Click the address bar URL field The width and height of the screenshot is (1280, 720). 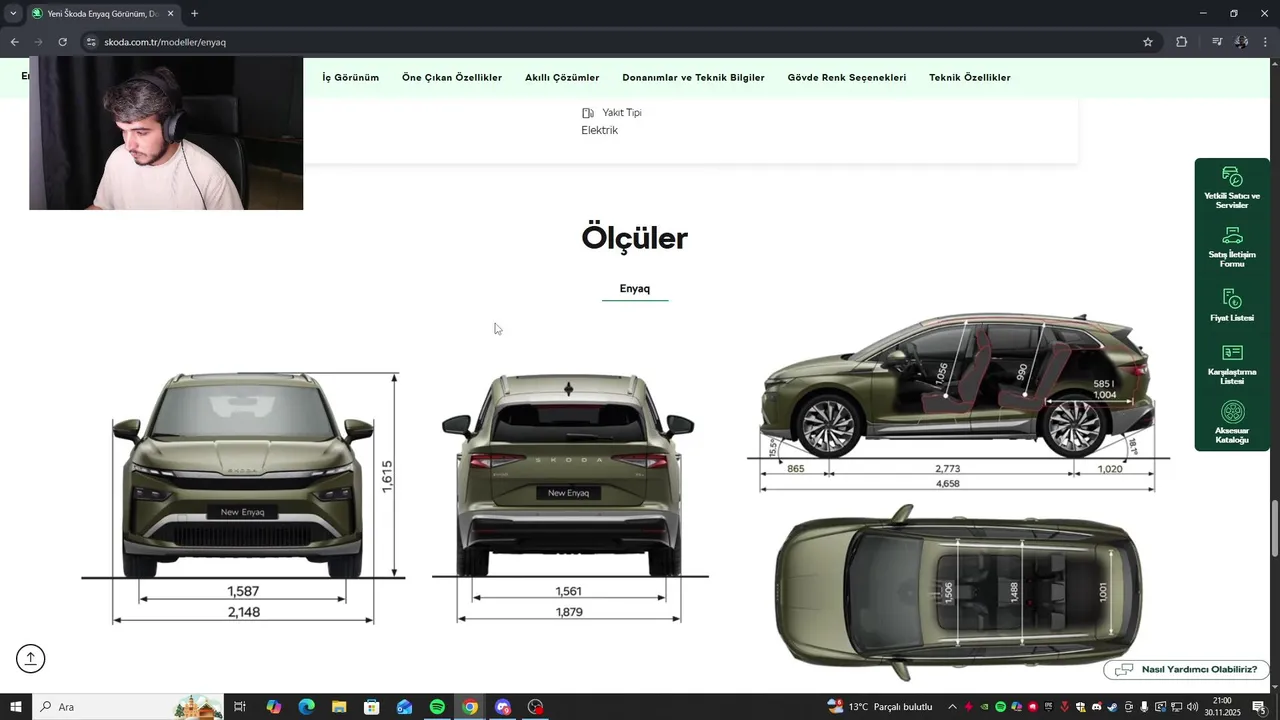[620, 42]
